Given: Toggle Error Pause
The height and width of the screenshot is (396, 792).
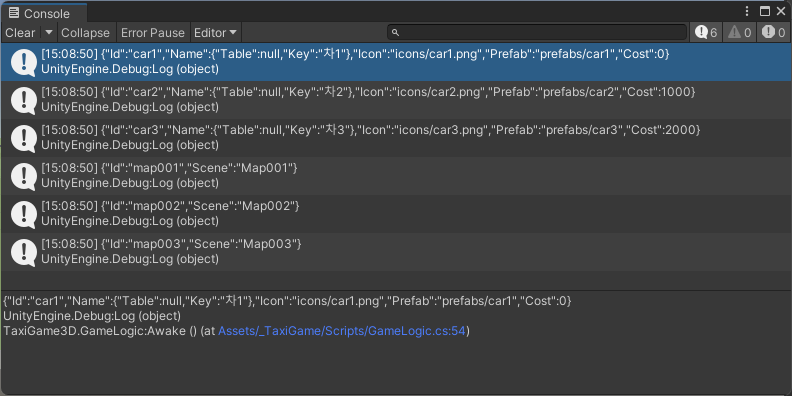Looking at the screenshot, I should [153, 33].
